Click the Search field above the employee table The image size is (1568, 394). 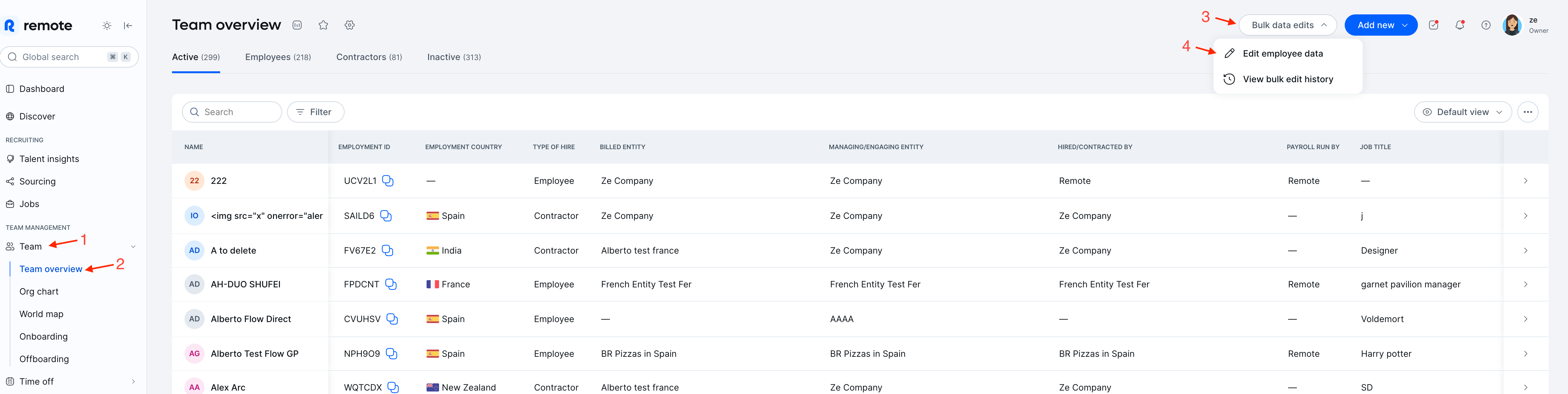231,112
